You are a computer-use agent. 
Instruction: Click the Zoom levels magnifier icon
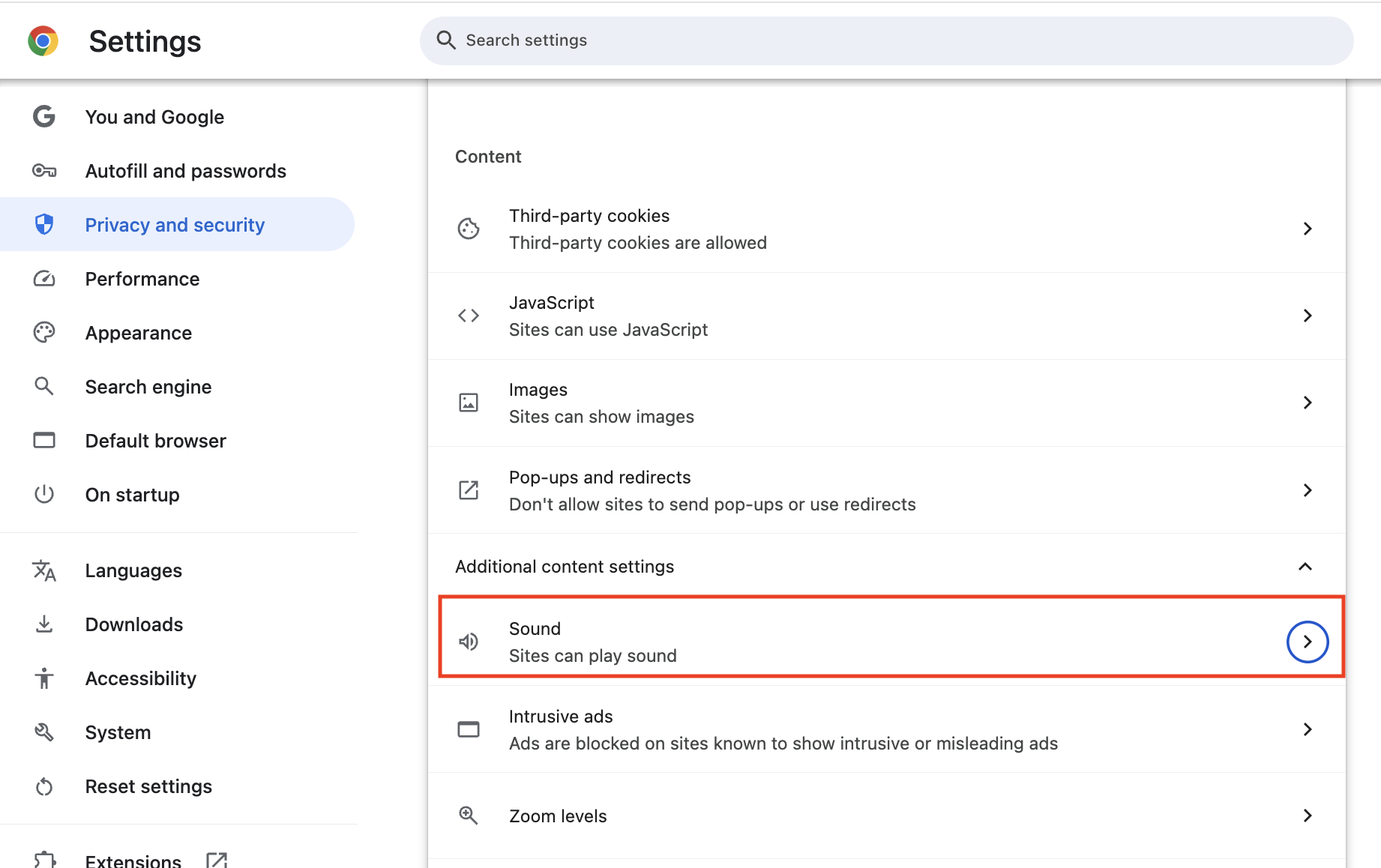pos(469,816)
